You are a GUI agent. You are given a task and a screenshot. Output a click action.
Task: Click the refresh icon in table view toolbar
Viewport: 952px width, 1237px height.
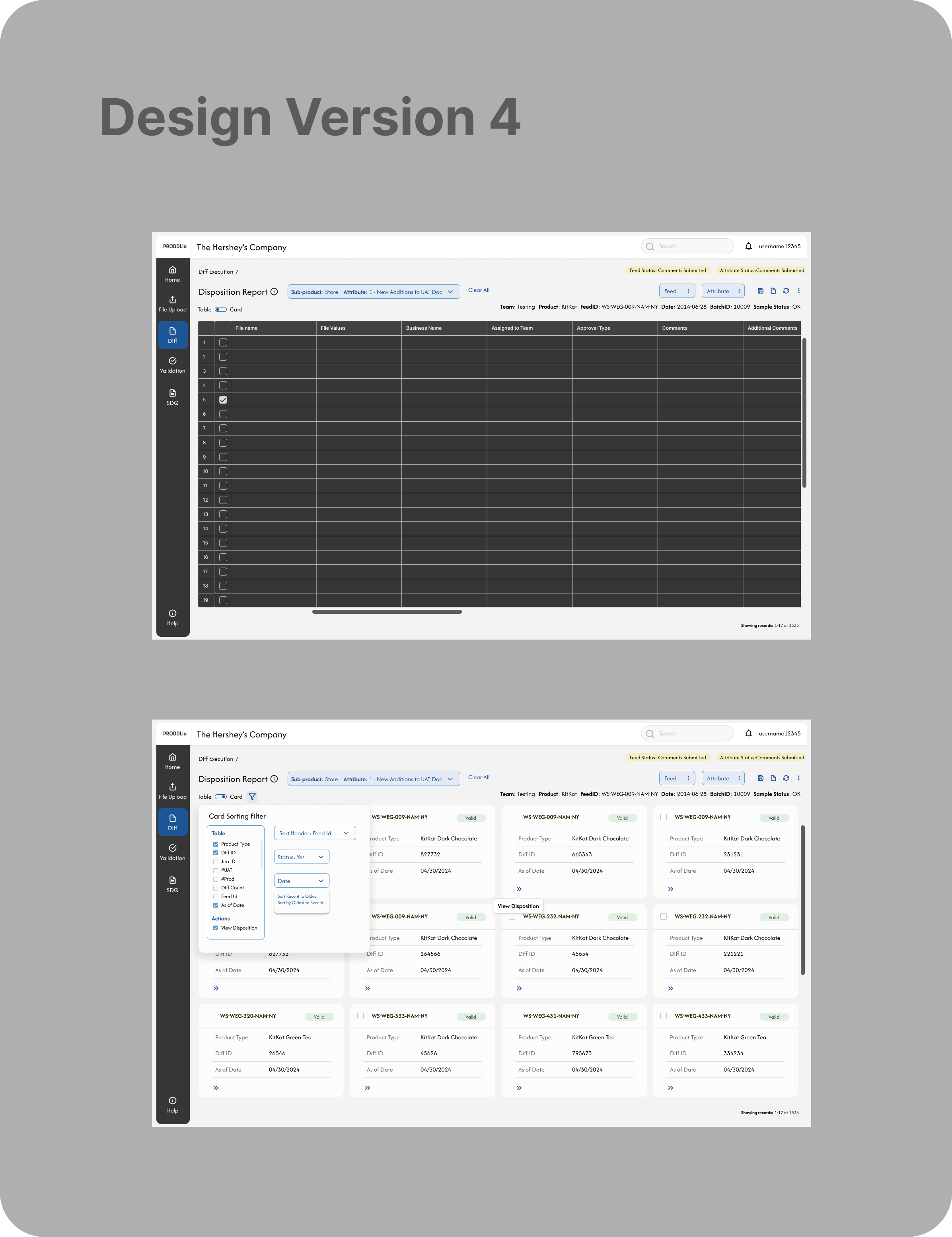tap(786, 291)
